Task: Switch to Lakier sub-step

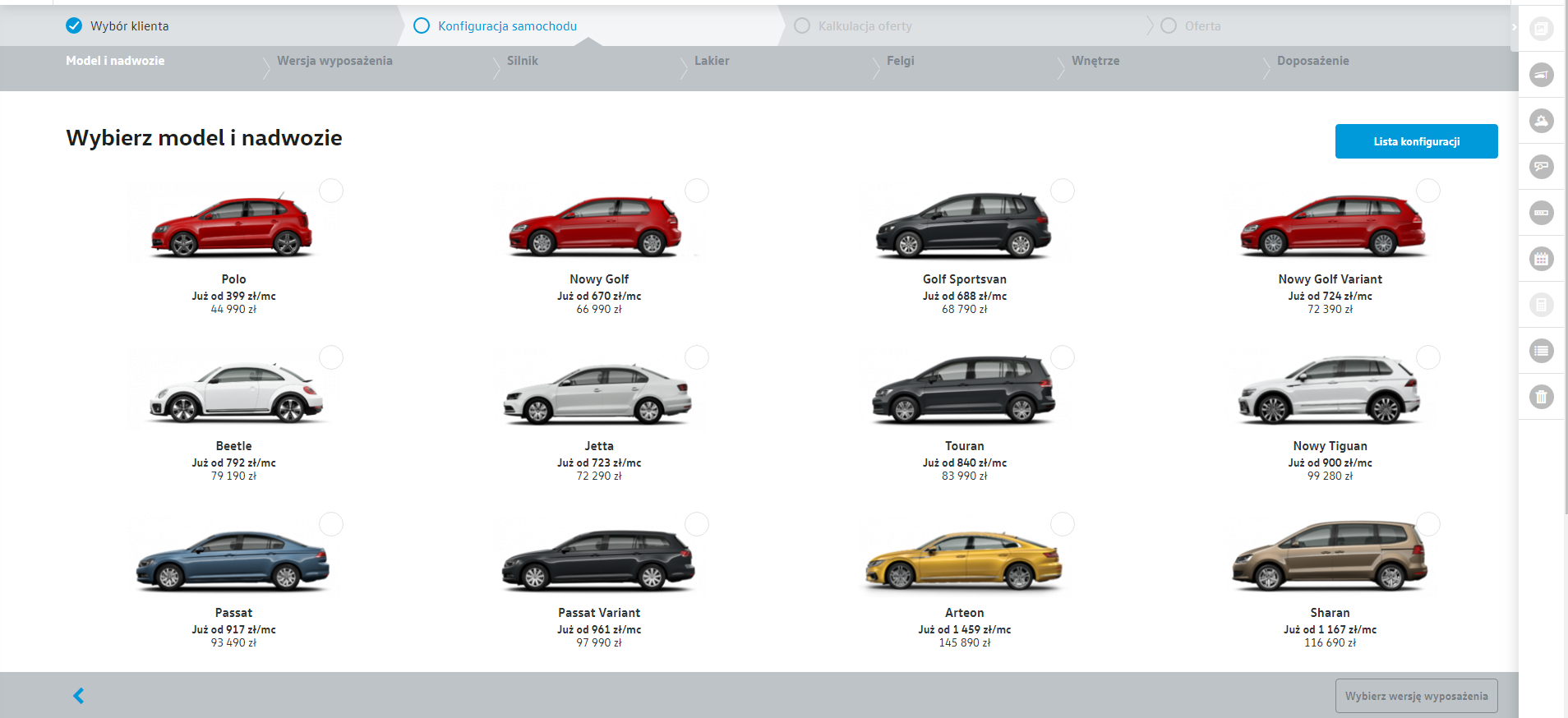Action: [x=712, y=61]
